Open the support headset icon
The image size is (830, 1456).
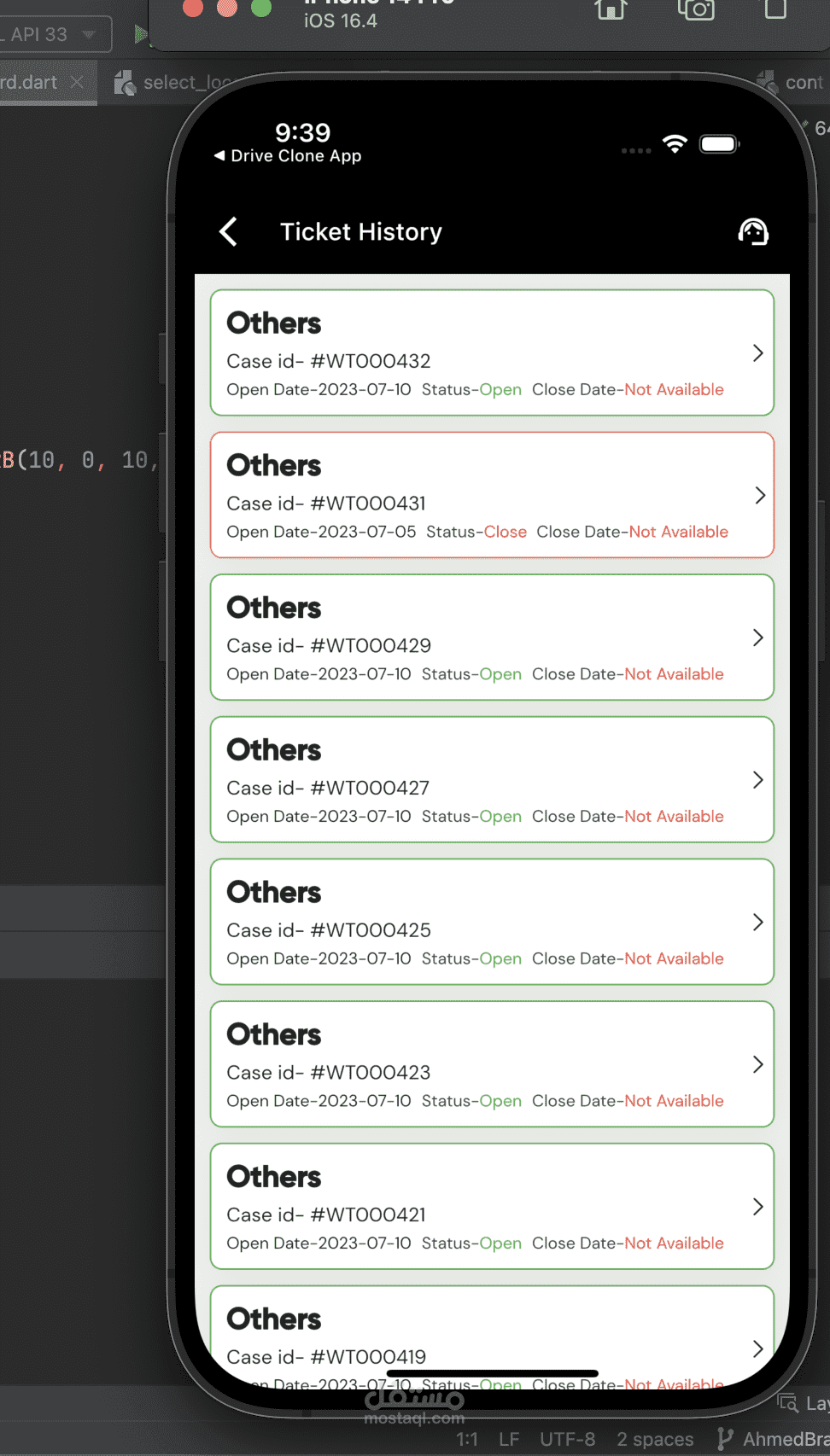pos(753,231)
